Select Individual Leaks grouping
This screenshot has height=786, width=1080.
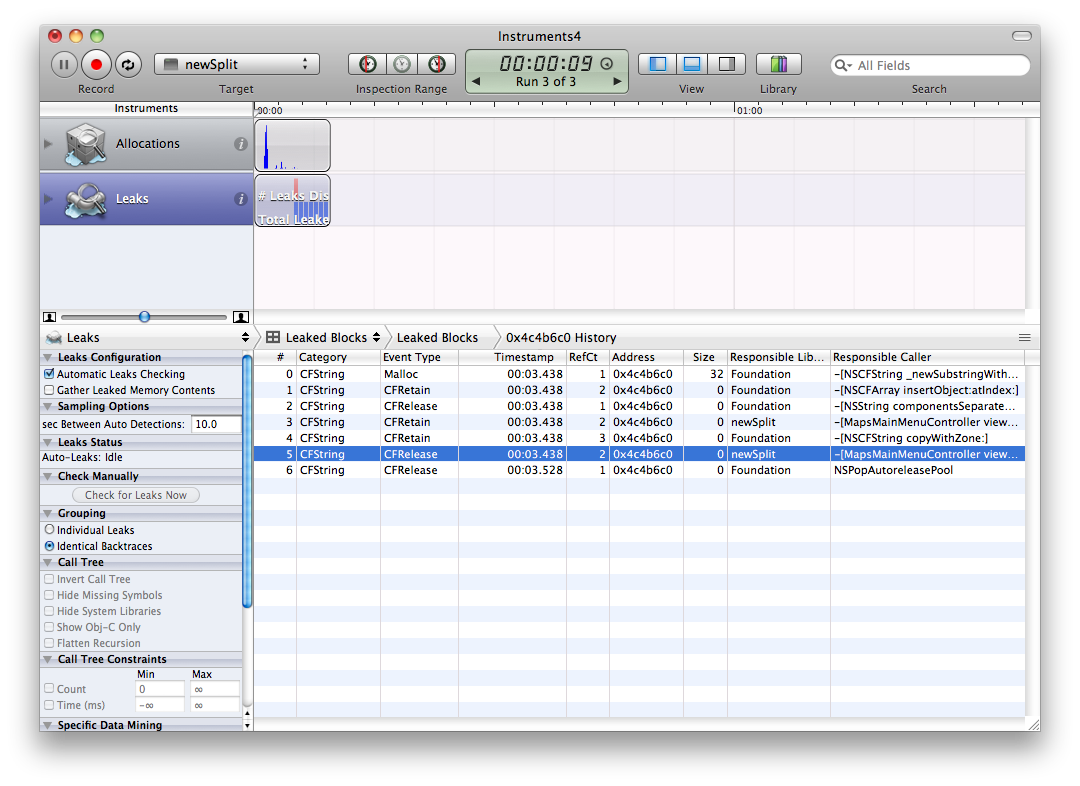50,530
